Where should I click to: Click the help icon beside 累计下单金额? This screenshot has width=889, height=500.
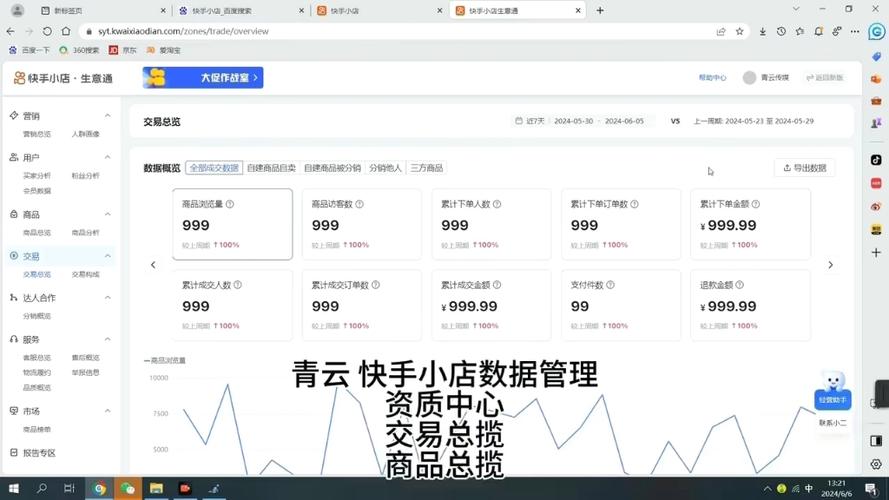click(756, 204)
